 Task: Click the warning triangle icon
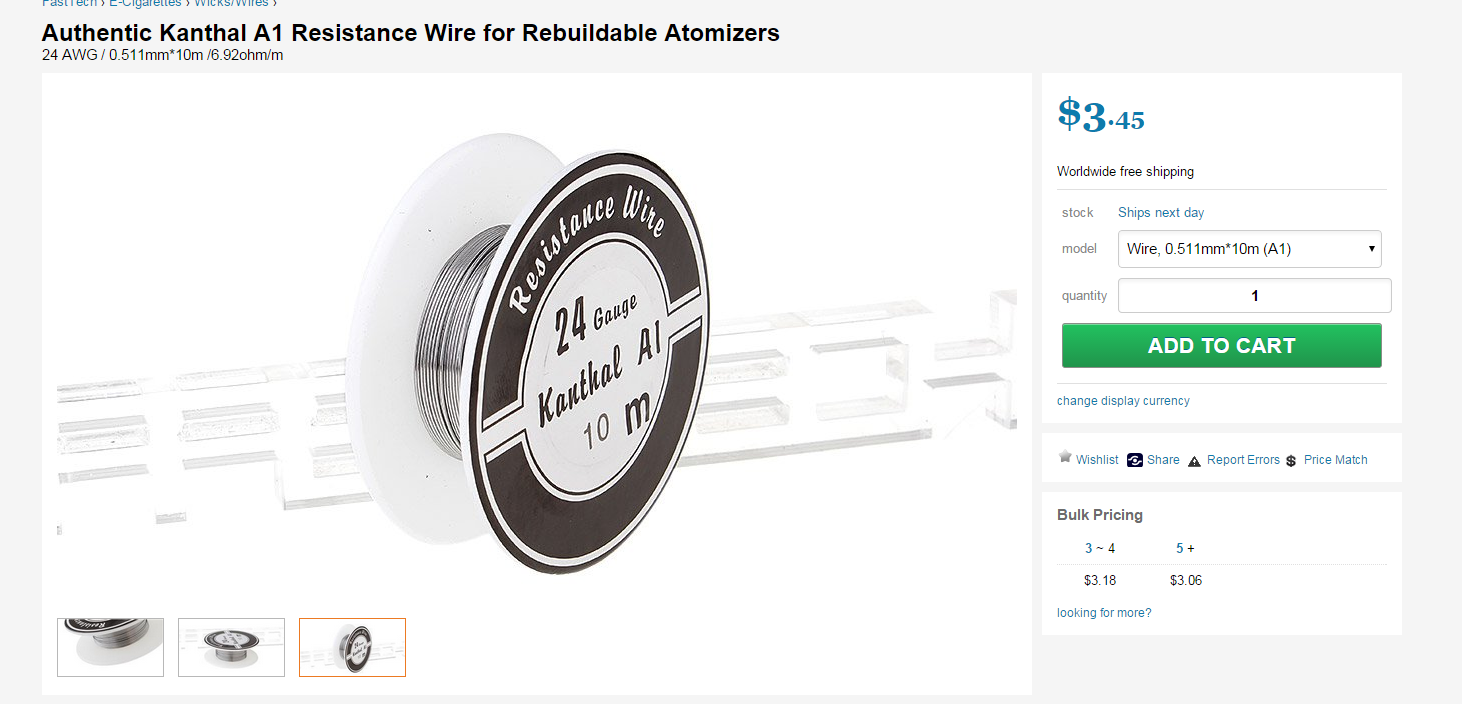1194,461
